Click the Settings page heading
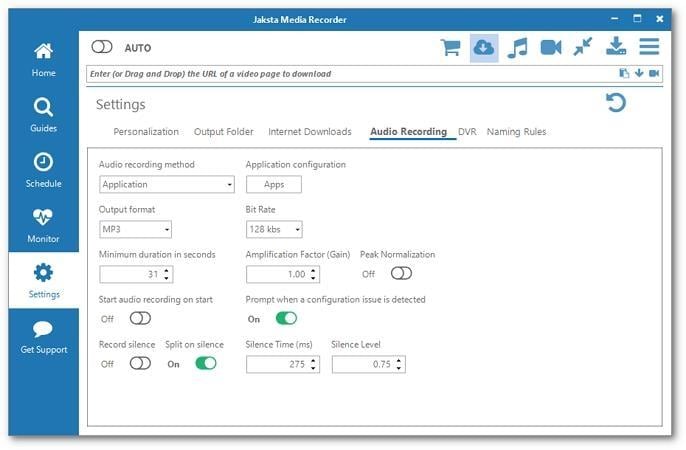Screen dimensions: 686x450 click(120, 105)
